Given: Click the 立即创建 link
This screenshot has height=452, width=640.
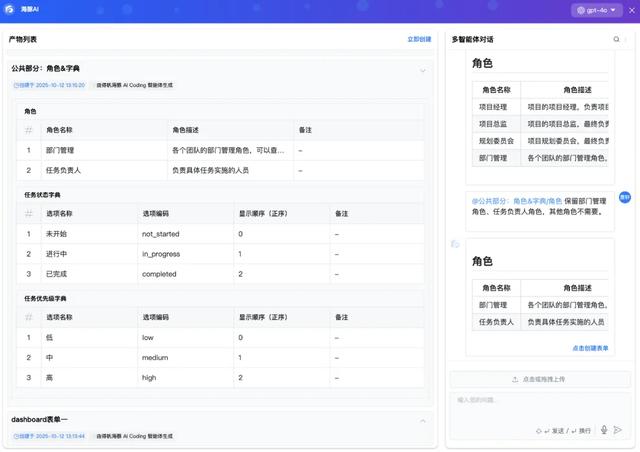Looking at the screenshot, I should [419, 39].
